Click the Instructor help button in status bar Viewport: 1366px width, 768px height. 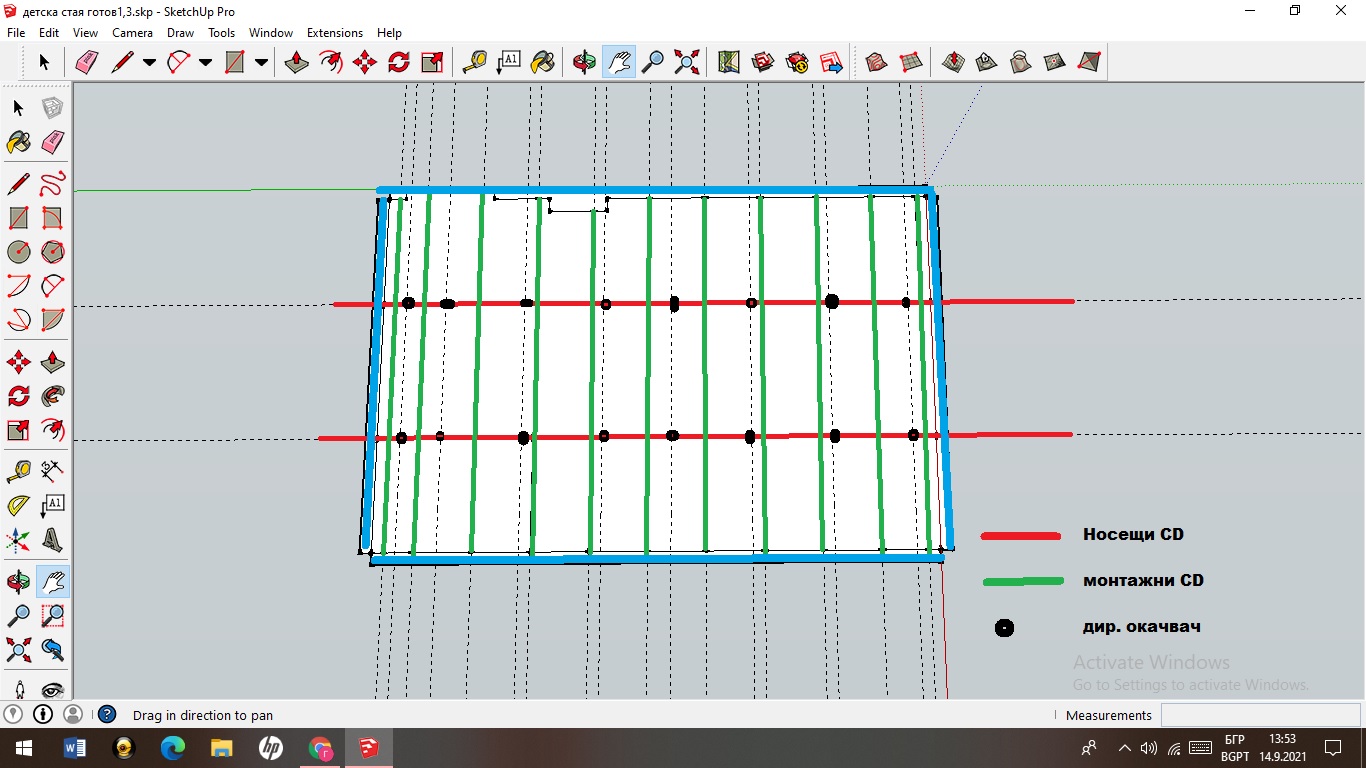tap(107, 715)
